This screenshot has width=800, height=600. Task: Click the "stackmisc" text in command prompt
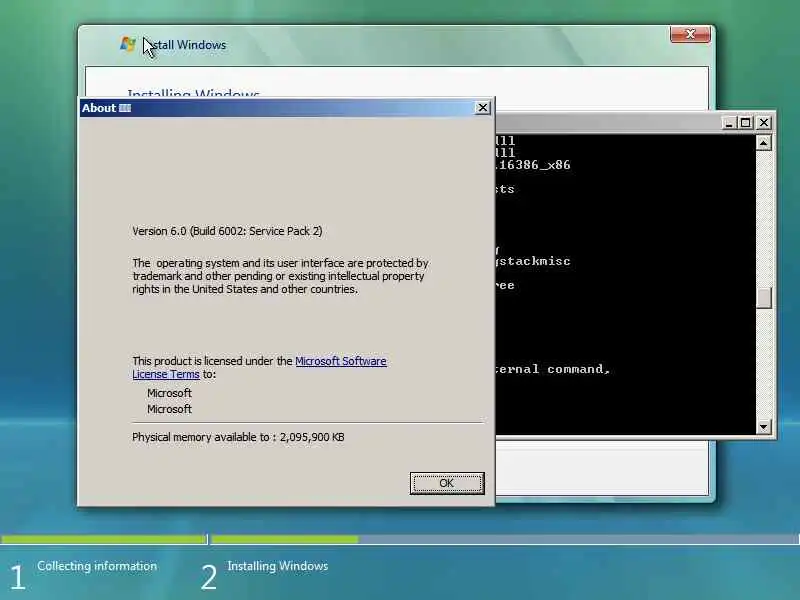534,261
